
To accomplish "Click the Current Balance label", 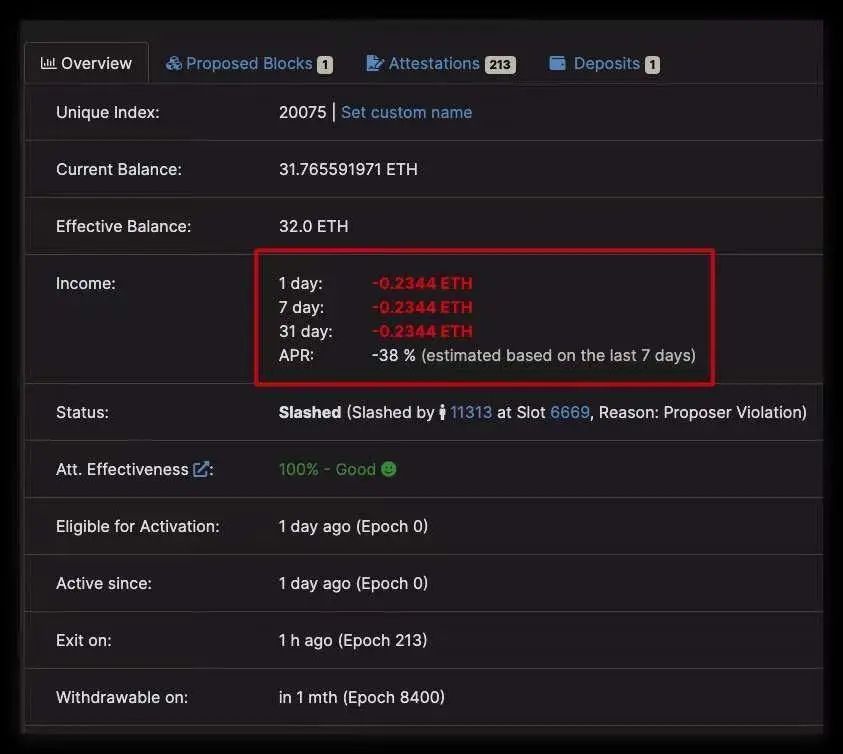I will click(119, 169).
